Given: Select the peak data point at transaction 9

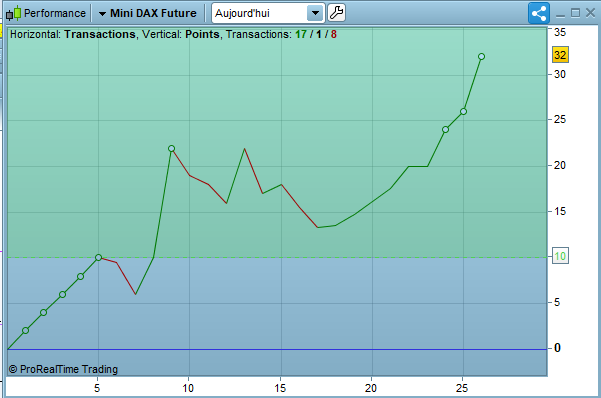Looking at the screenshot, I should click(171, 148).
